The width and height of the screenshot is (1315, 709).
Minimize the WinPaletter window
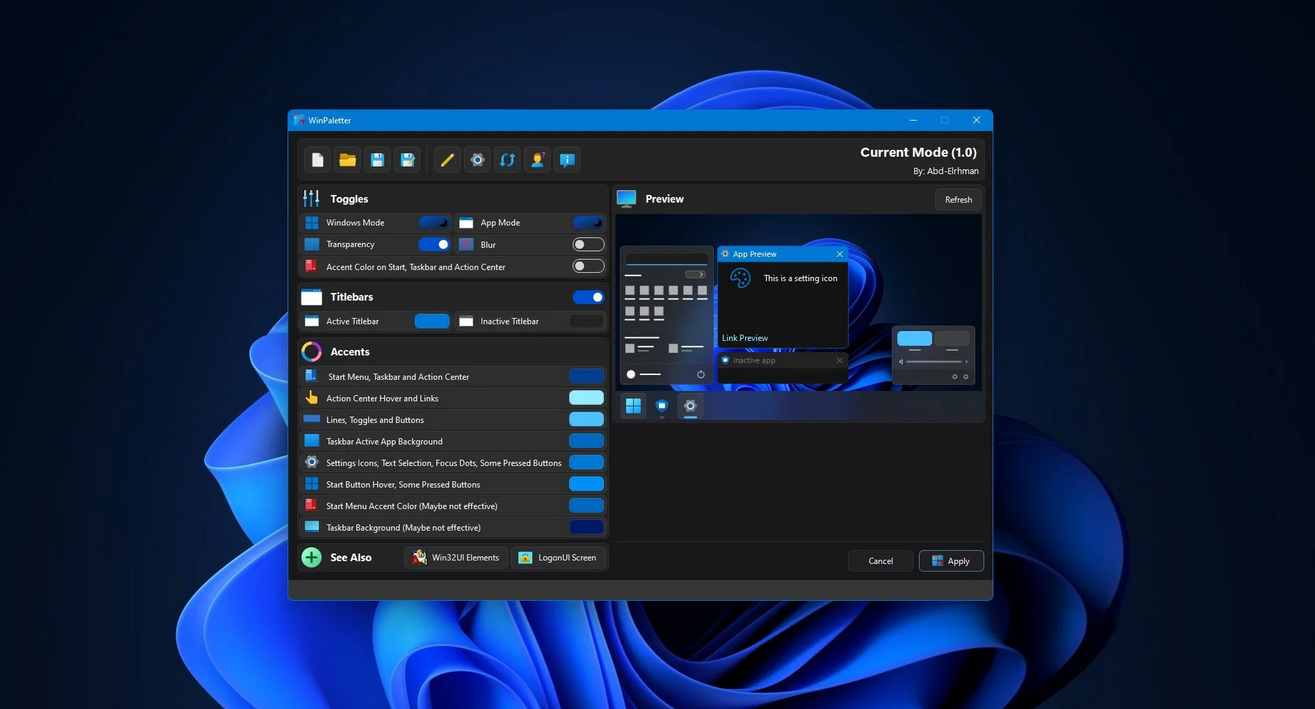913,120
